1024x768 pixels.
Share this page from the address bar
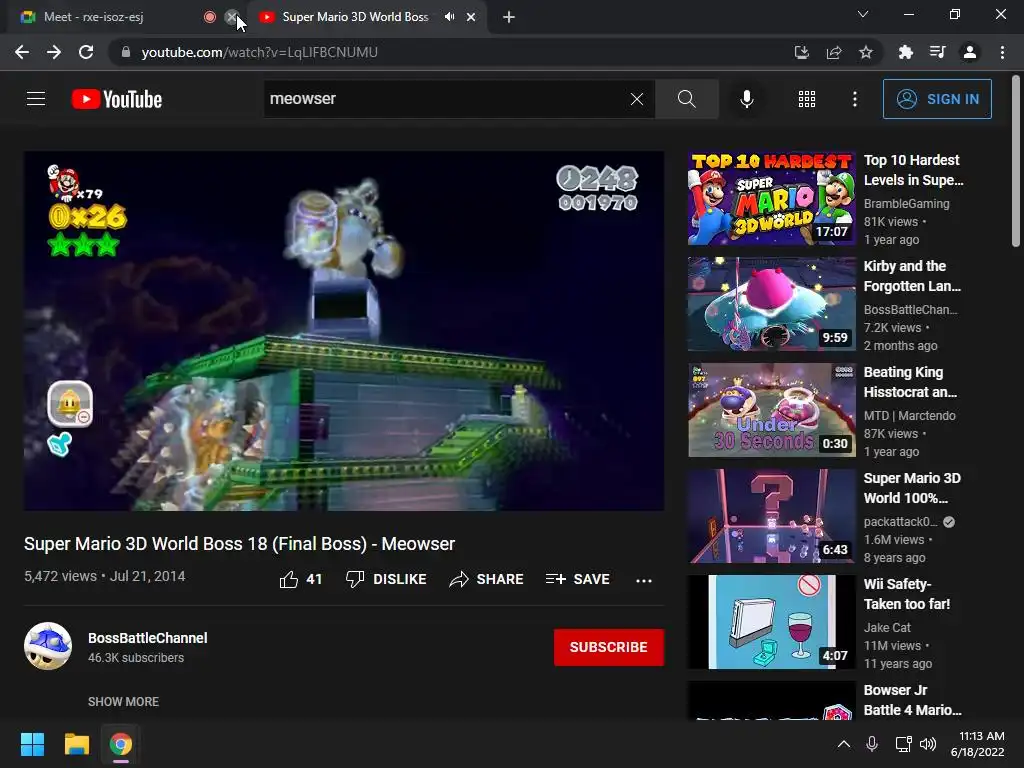click(834, 52)
